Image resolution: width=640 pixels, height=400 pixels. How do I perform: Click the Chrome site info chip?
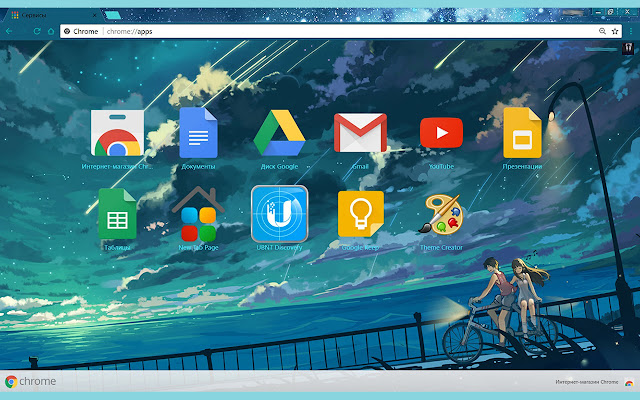coord(82,31)
